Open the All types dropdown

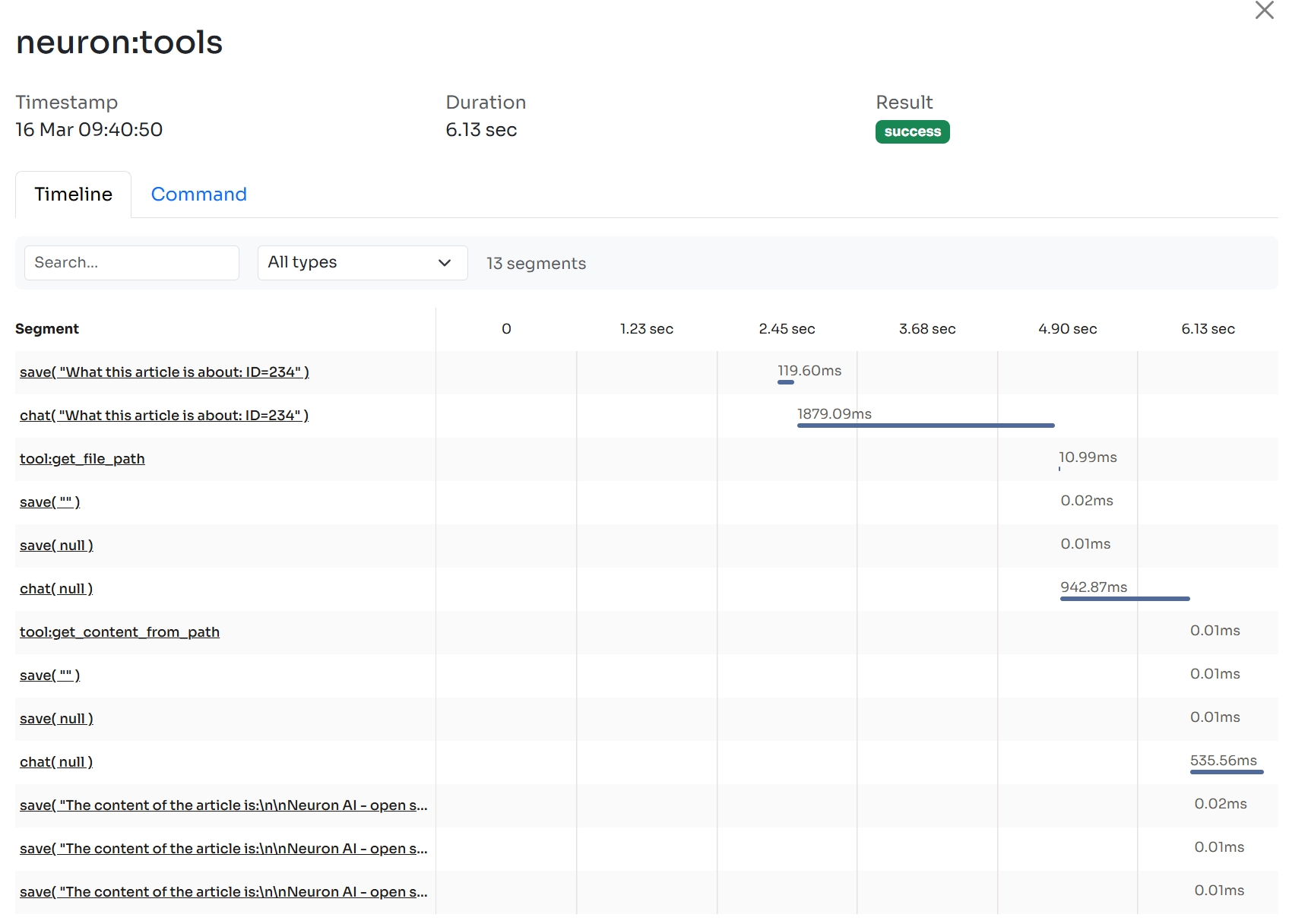pos(362,263)
